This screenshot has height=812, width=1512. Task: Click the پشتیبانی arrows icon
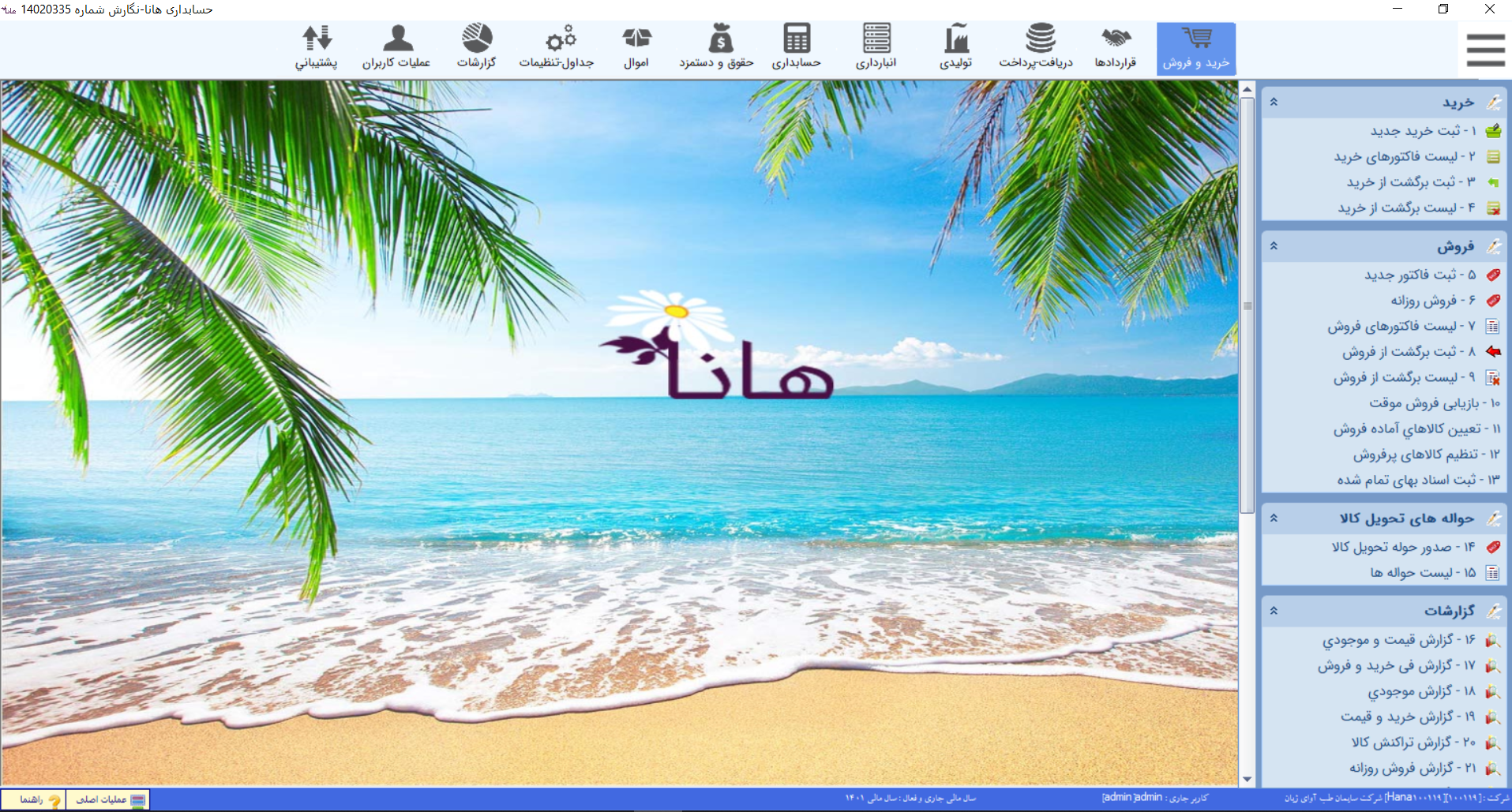317,39
